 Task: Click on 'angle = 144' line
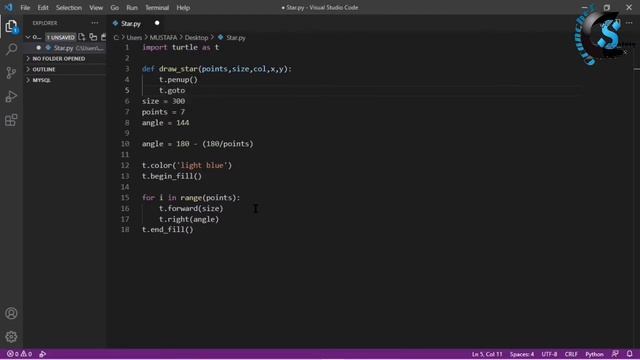coord(165,122)
